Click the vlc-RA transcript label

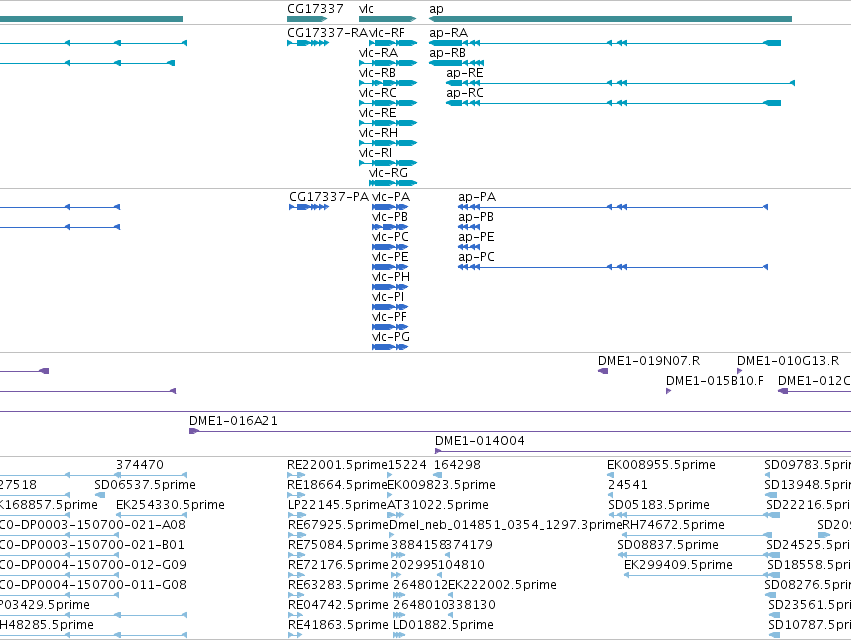[378, 53]
